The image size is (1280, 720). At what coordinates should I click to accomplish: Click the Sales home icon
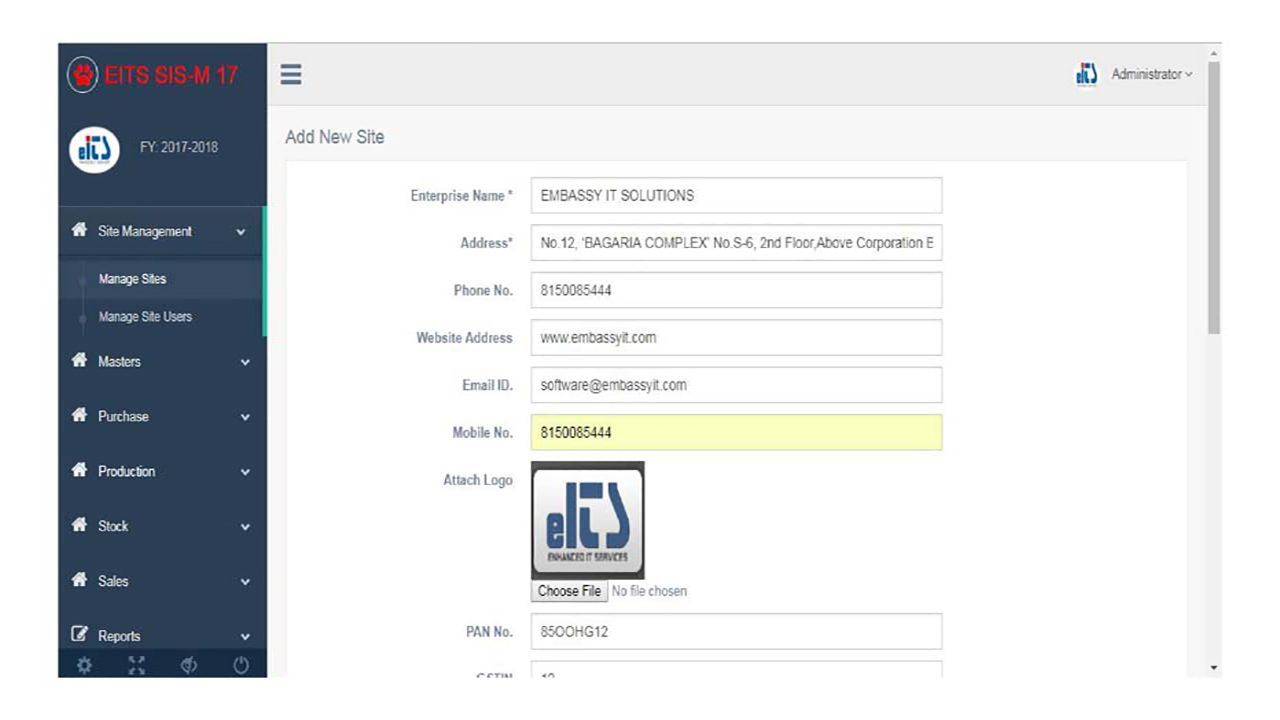tap(79, 580)
